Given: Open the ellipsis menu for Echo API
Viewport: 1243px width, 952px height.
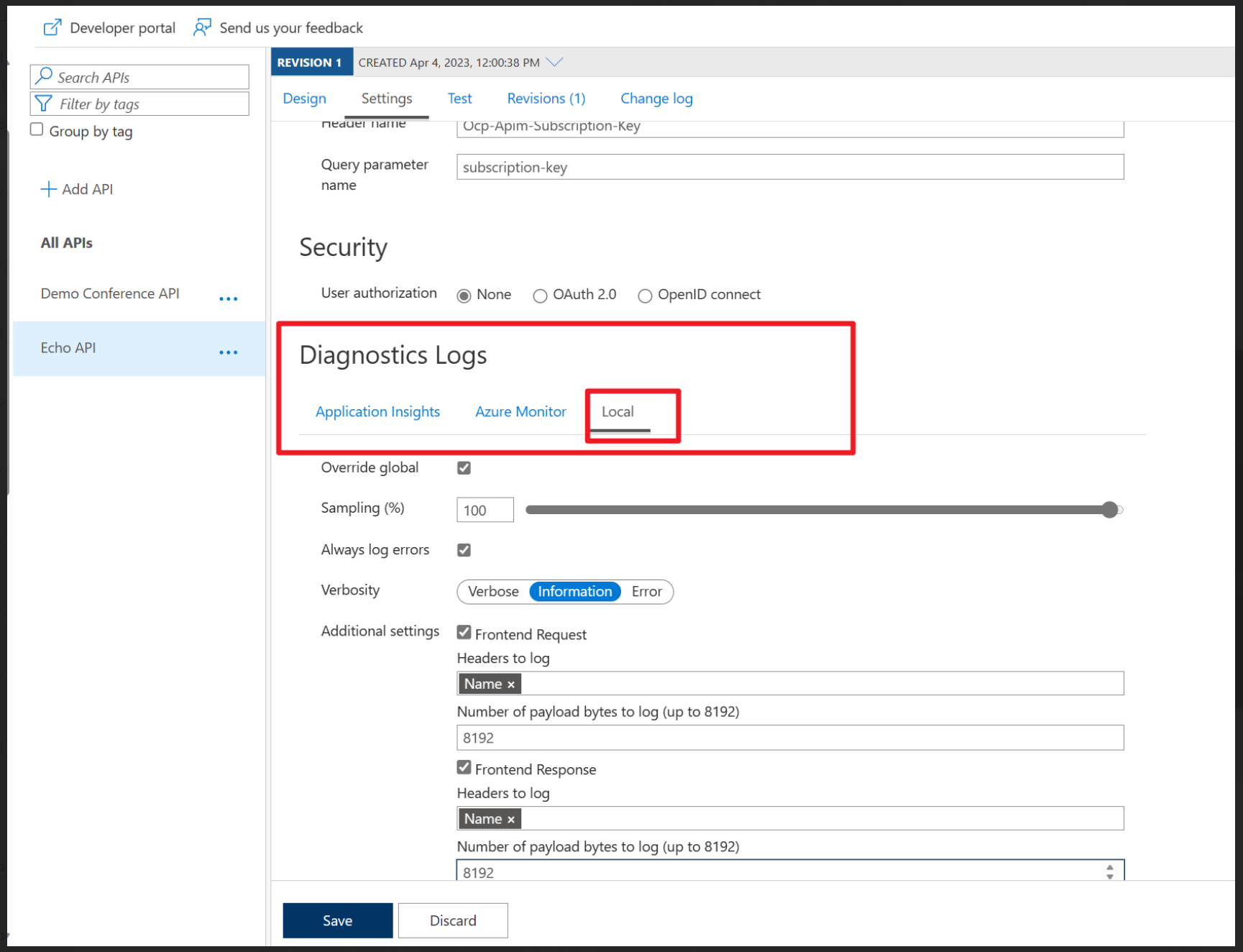Looking at the screenshot, I should 228,352.
